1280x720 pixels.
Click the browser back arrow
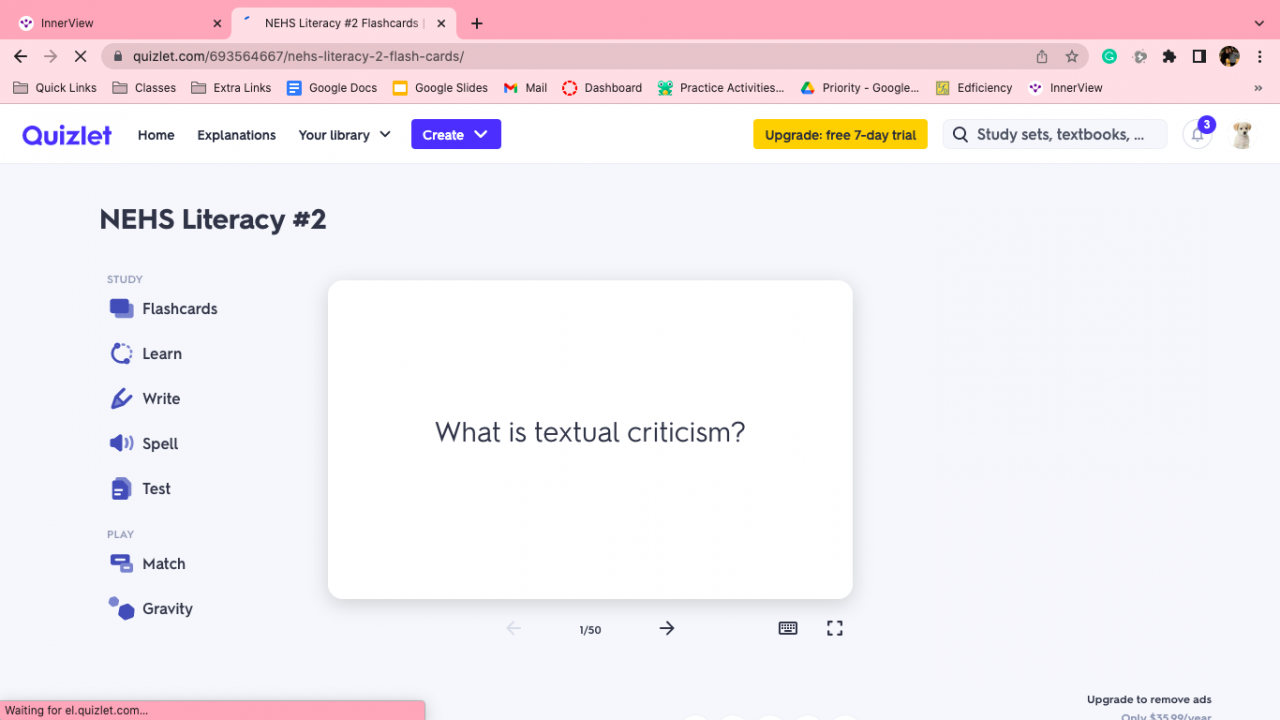click(x=21, y=56)
